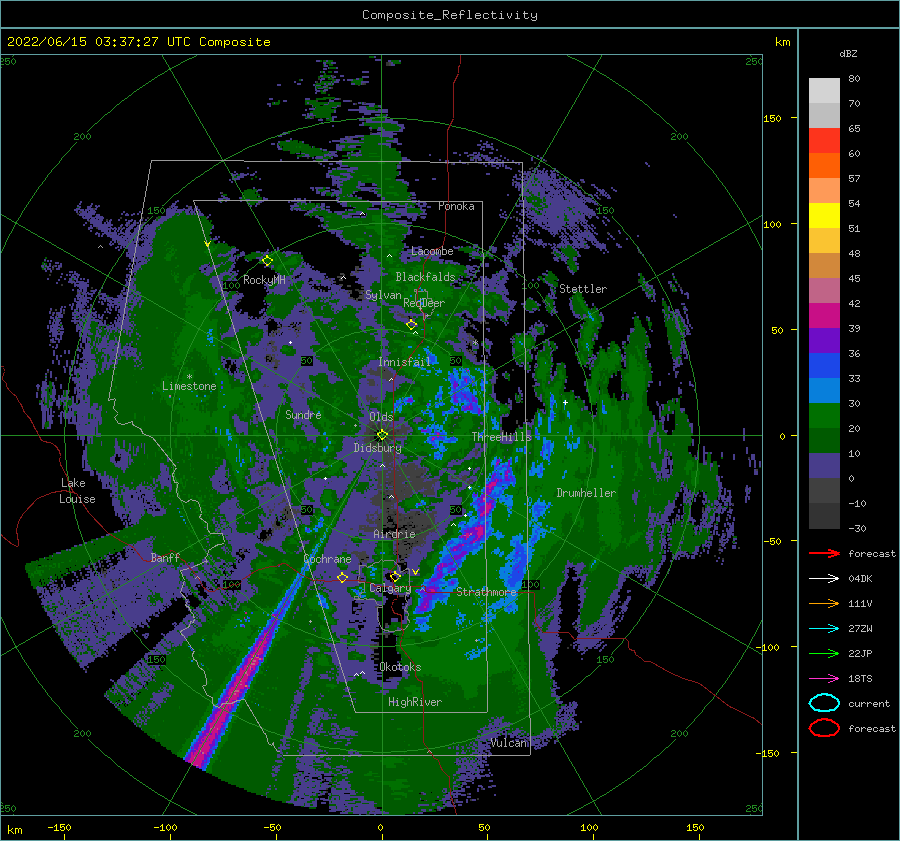Click the dBZ legend heading
This screenshot has width=900, height=841.
click(x=848, y=53)
